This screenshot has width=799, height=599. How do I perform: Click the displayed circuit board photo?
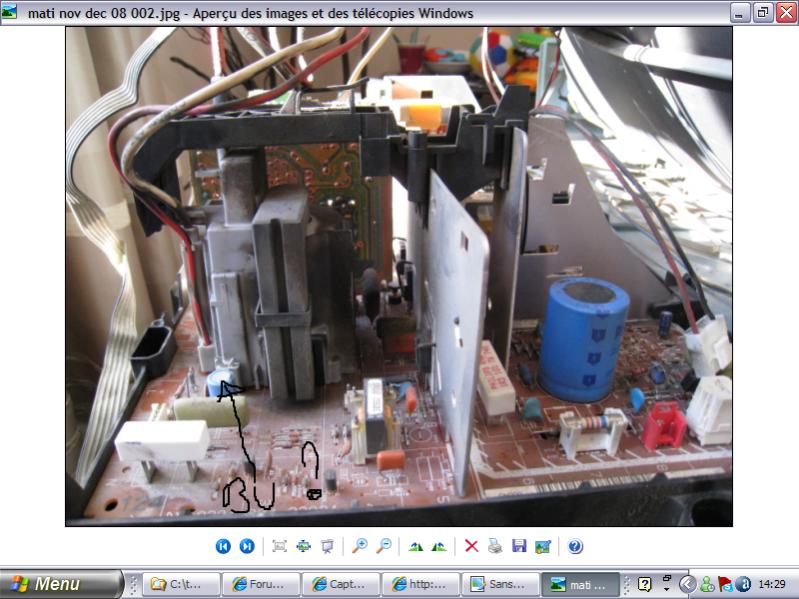tap(399, 277)
